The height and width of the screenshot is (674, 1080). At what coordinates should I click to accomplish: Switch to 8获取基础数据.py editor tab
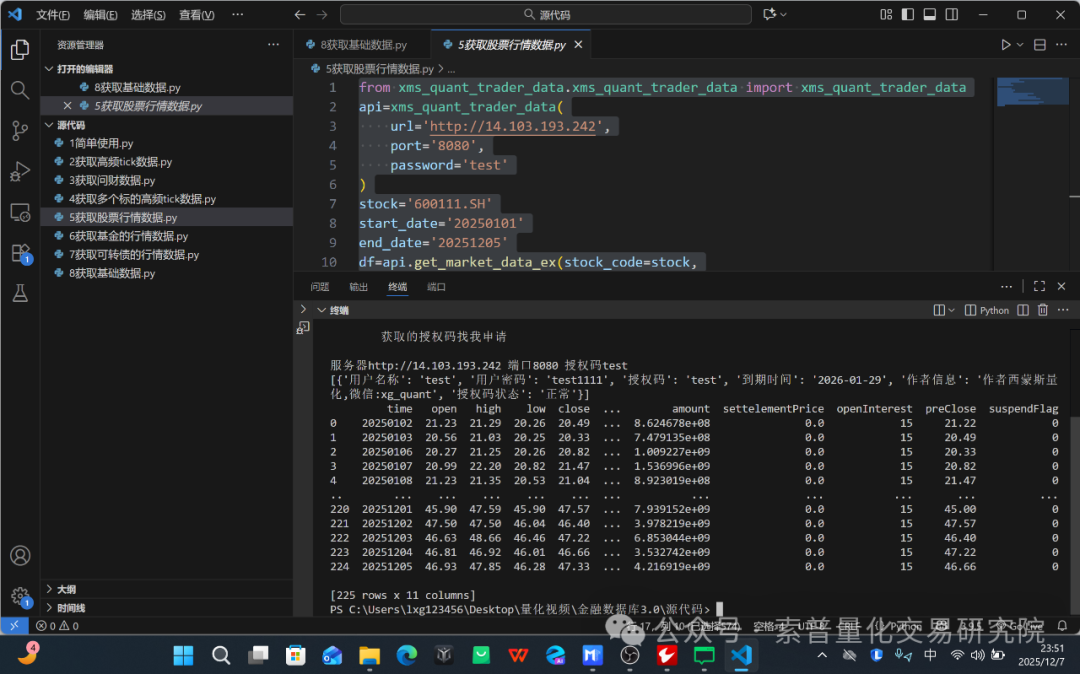click(x=364, y=45)
